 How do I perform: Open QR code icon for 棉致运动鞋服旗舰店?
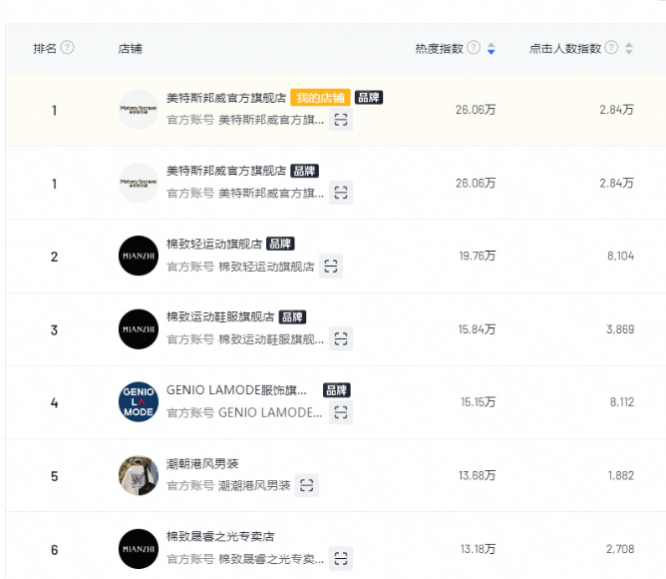341,339
